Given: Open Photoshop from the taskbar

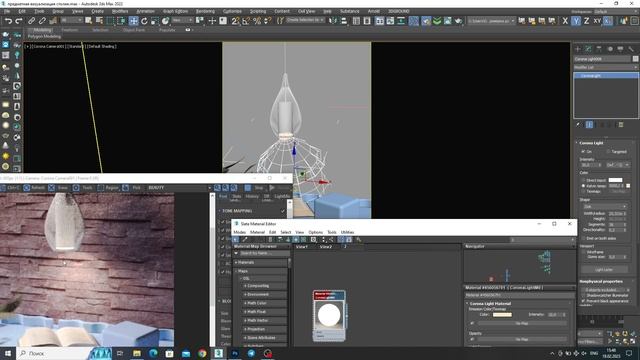Looking at the screenshot, I should [235, 353].
